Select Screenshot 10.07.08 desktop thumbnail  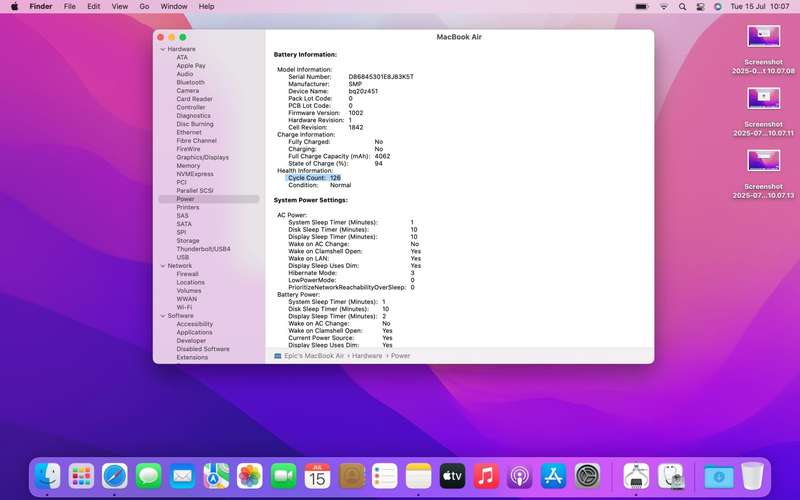pos(763,37)
